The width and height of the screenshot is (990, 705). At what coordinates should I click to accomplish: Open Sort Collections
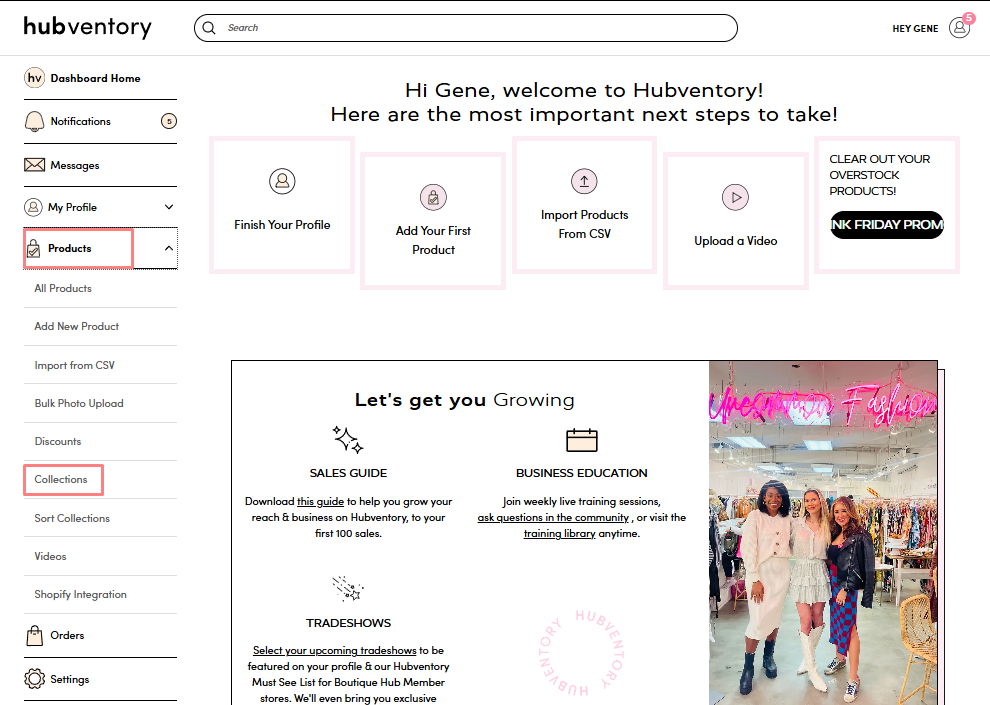tap(72, 518)
